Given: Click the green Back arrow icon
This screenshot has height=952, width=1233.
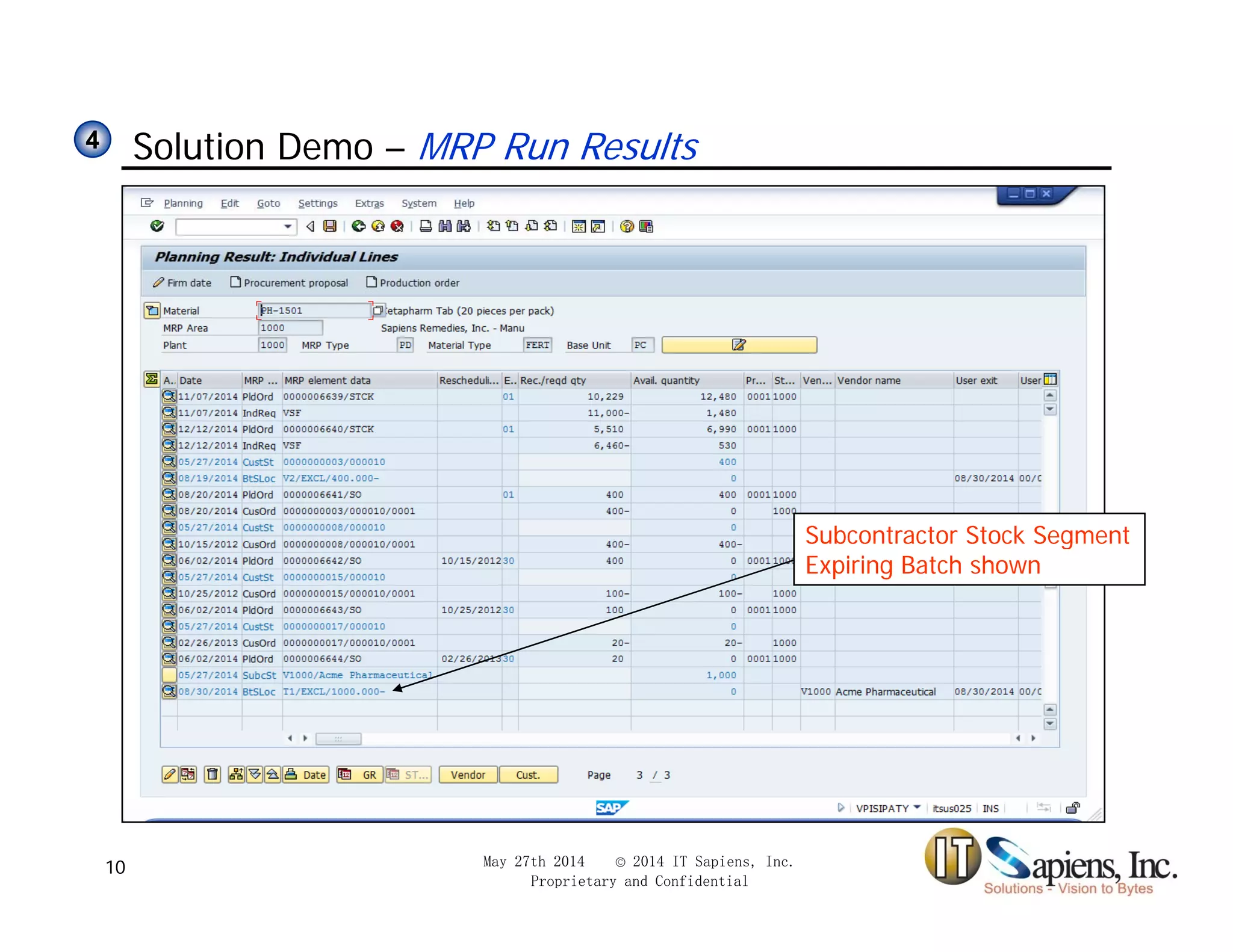Looking at the screenshot, I should 359,226.
